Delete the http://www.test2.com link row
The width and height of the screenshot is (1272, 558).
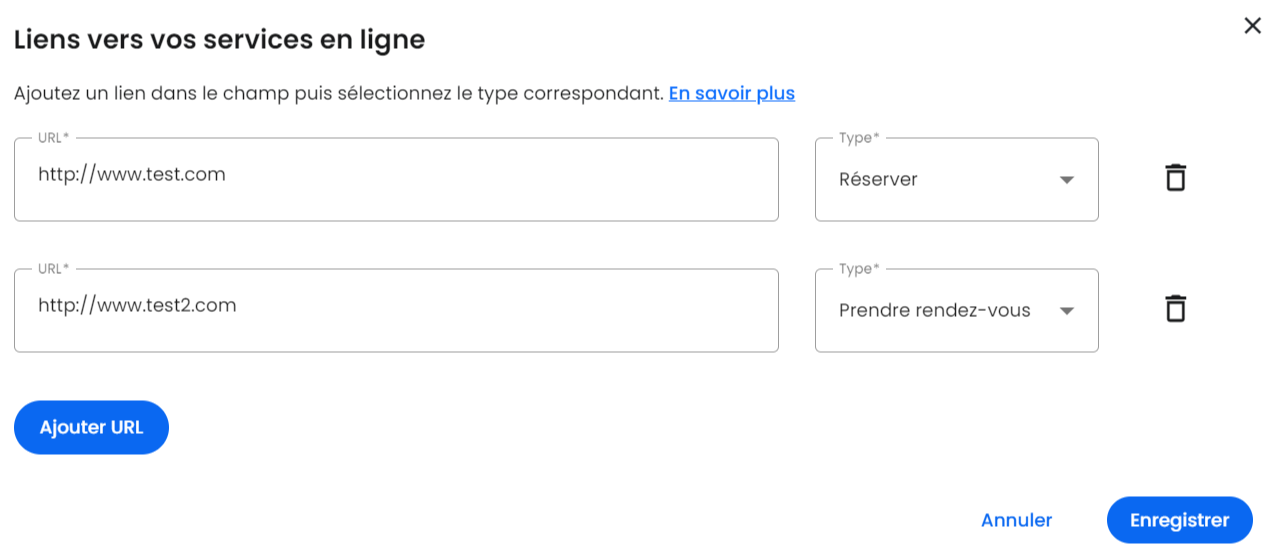[1175, 309]
